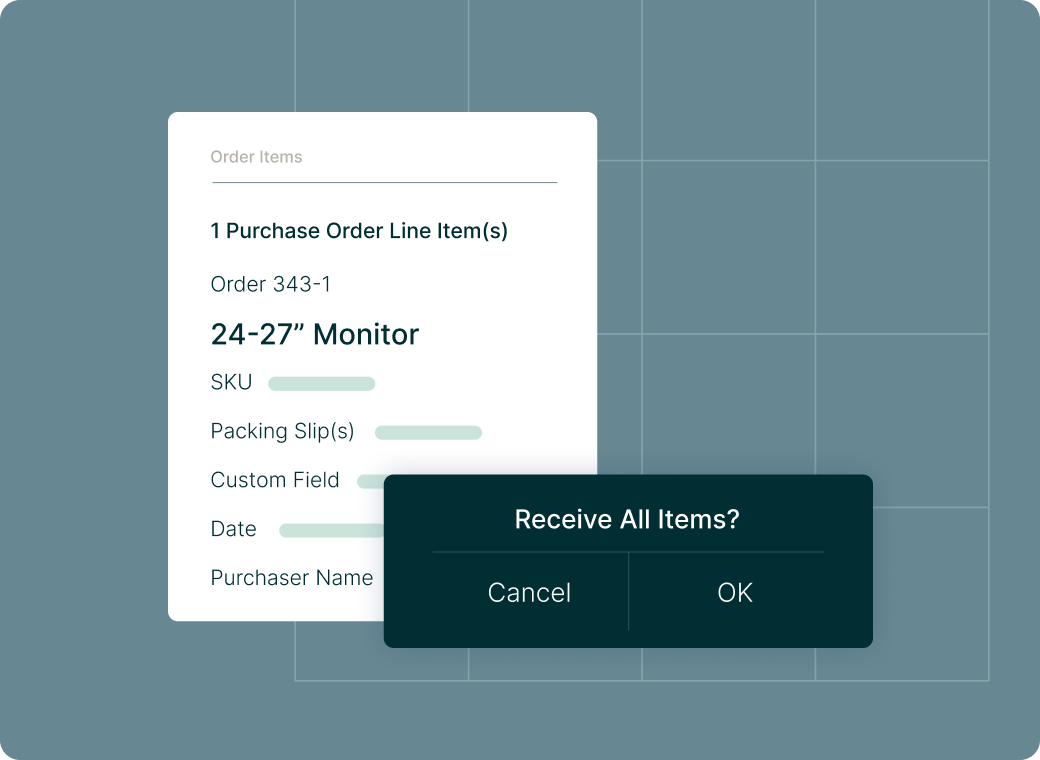The width and height of the screenshot is (1040, 760).
Task: Click the OK button in dialog
Action: coord(735,592)
